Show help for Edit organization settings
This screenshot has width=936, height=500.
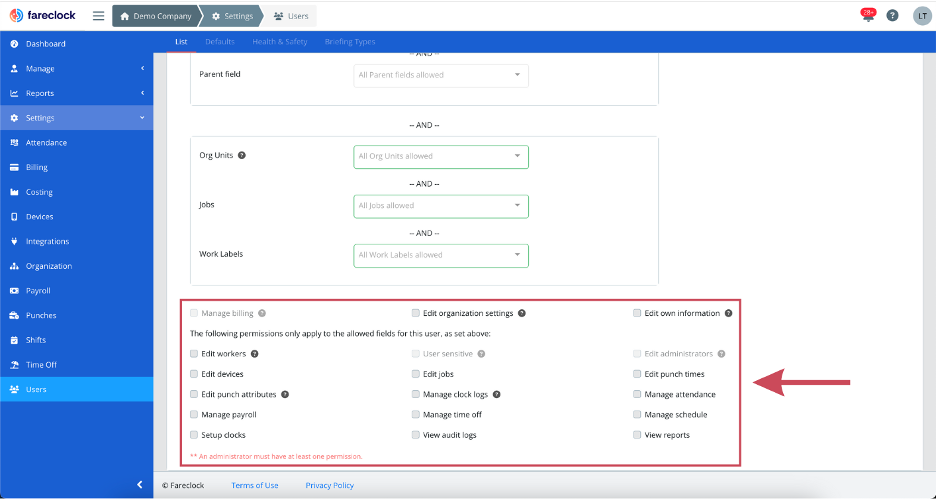click(x=522, y=313)
